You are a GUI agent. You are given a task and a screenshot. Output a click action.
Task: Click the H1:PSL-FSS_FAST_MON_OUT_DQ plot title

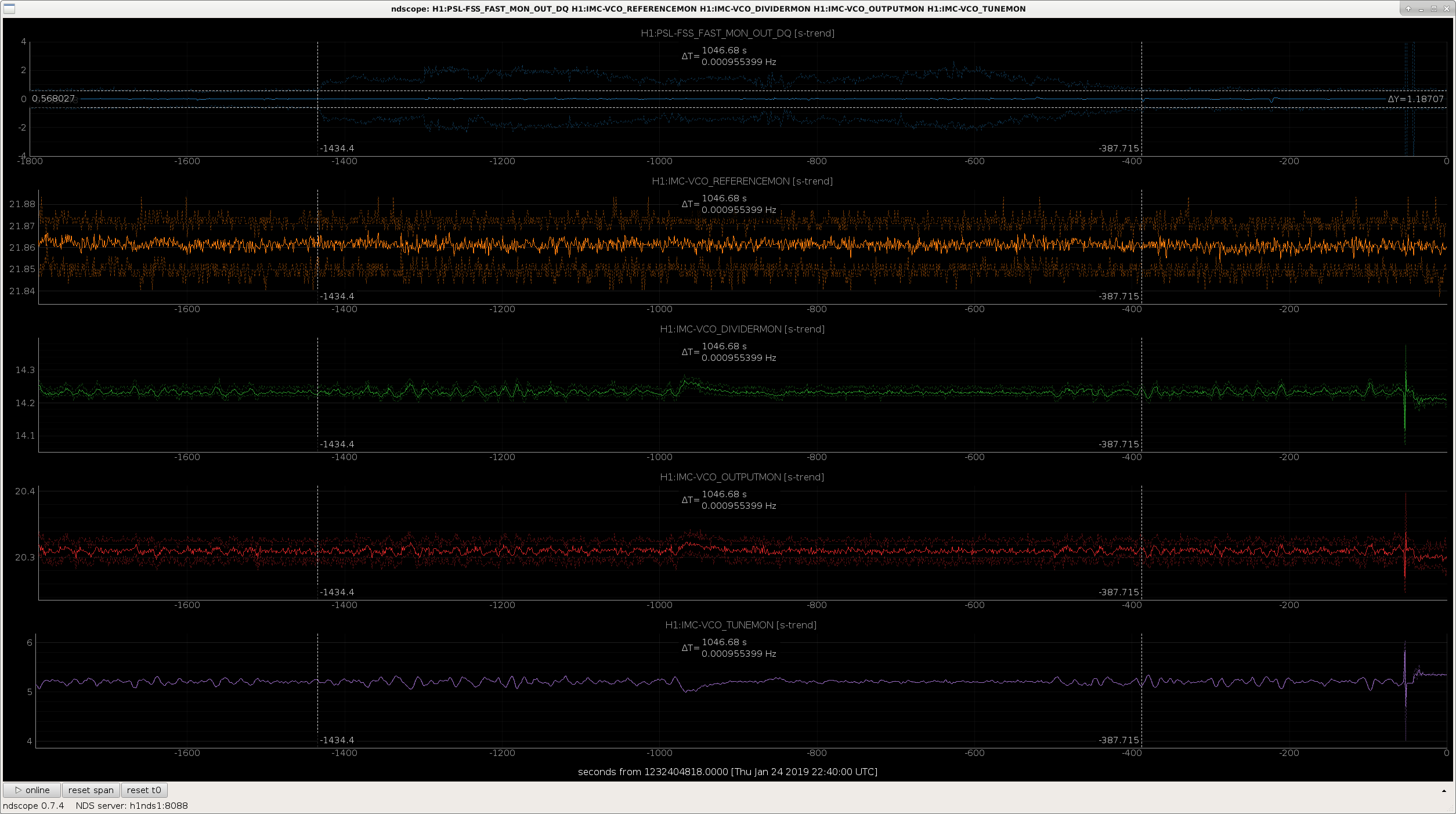tap(737, 33)
